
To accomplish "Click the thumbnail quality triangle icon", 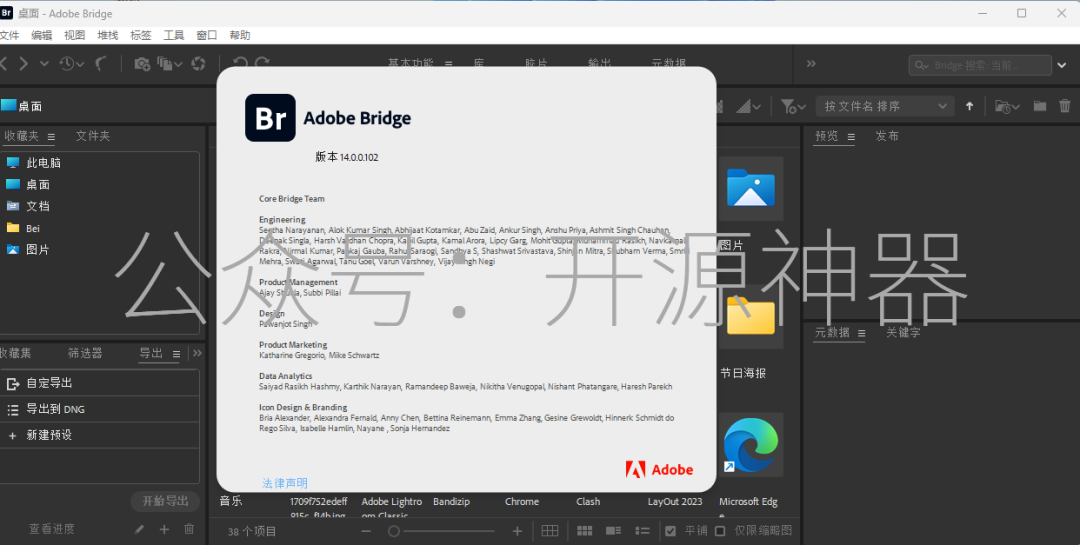I will [748, 106].
